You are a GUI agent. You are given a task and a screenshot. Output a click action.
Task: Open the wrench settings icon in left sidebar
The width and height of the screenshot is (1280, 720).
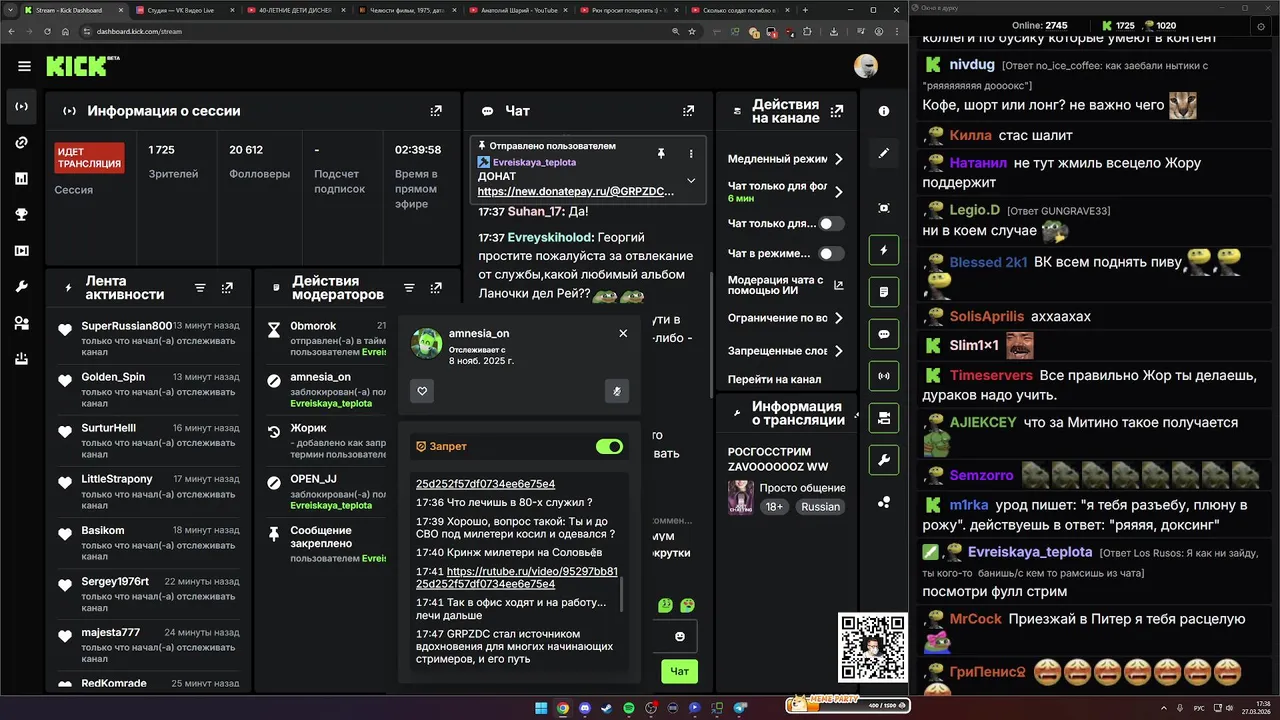(21, 287)
